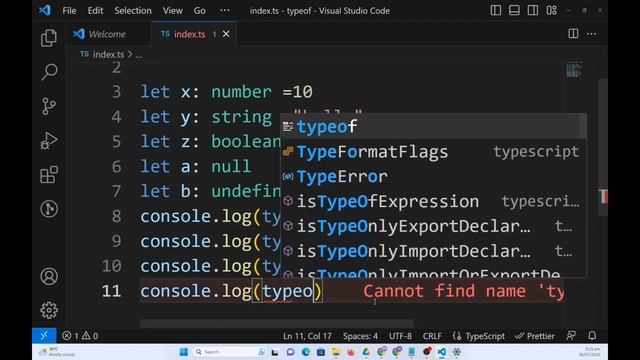
Task: Click Ln 11, Col 17 in status bar
Action: click(307, 336)
